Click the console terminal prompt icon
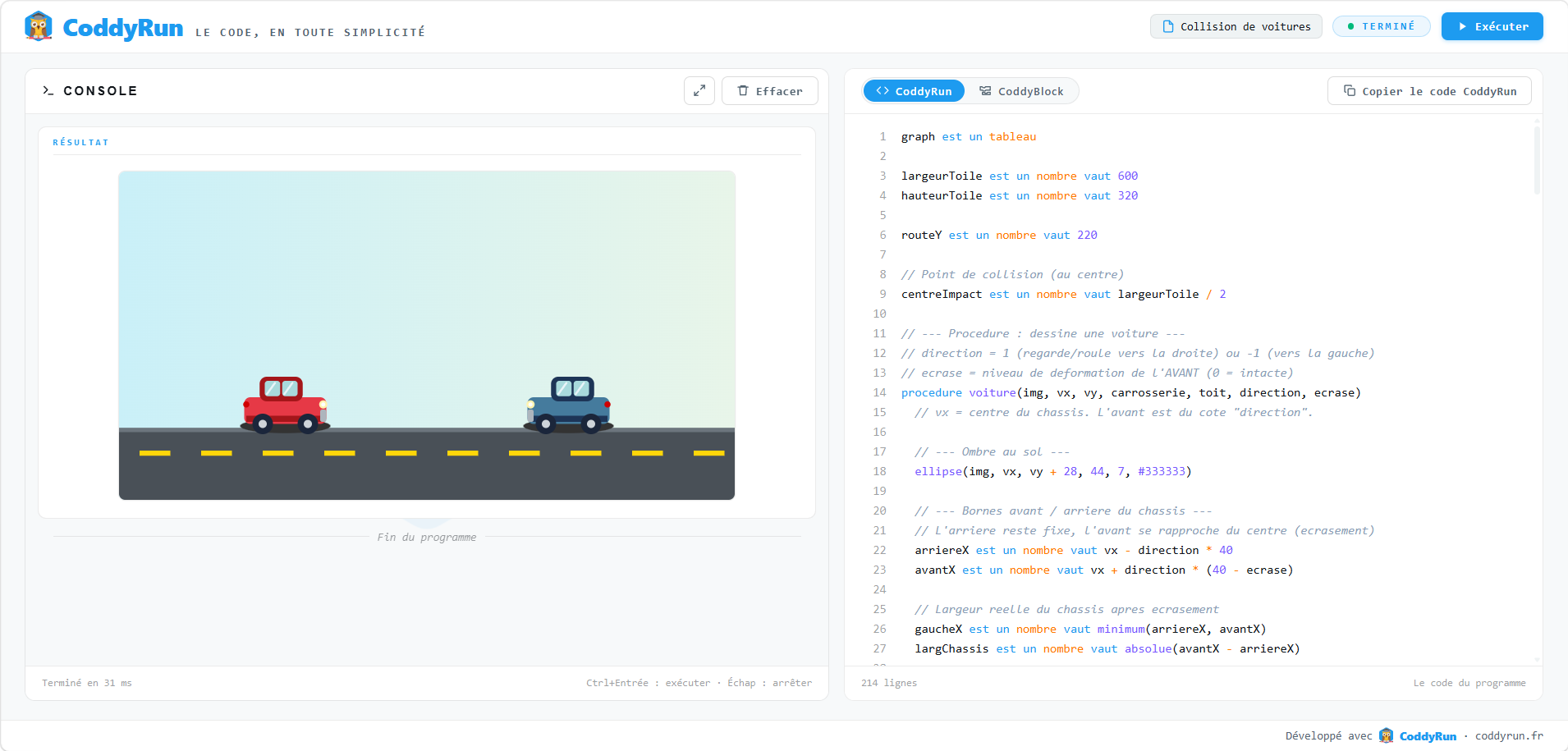The height and width of the screenshot is (751, 1568). pyautogui.click(x=48, y=91)
